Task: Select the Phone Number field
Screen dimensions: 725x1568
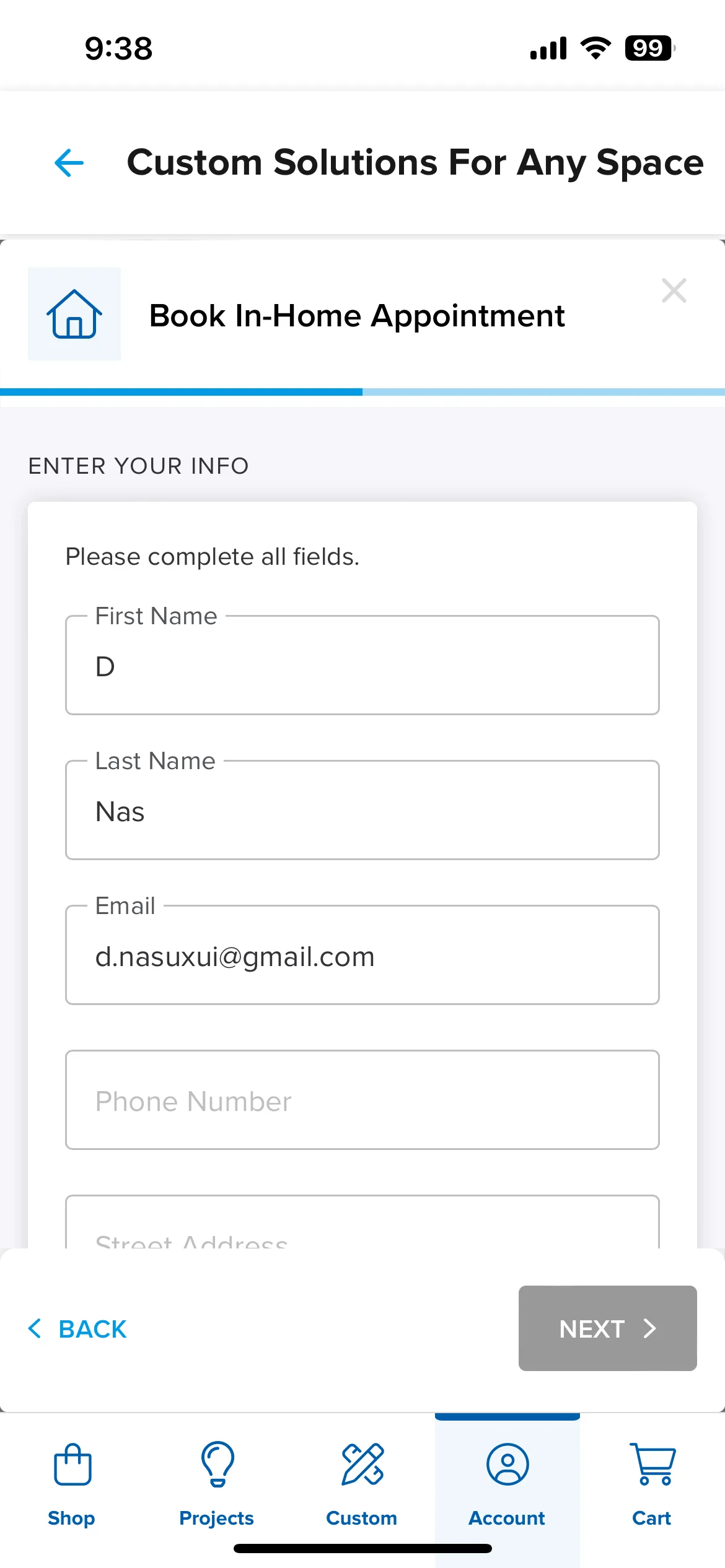Action: click(362, 1100)
